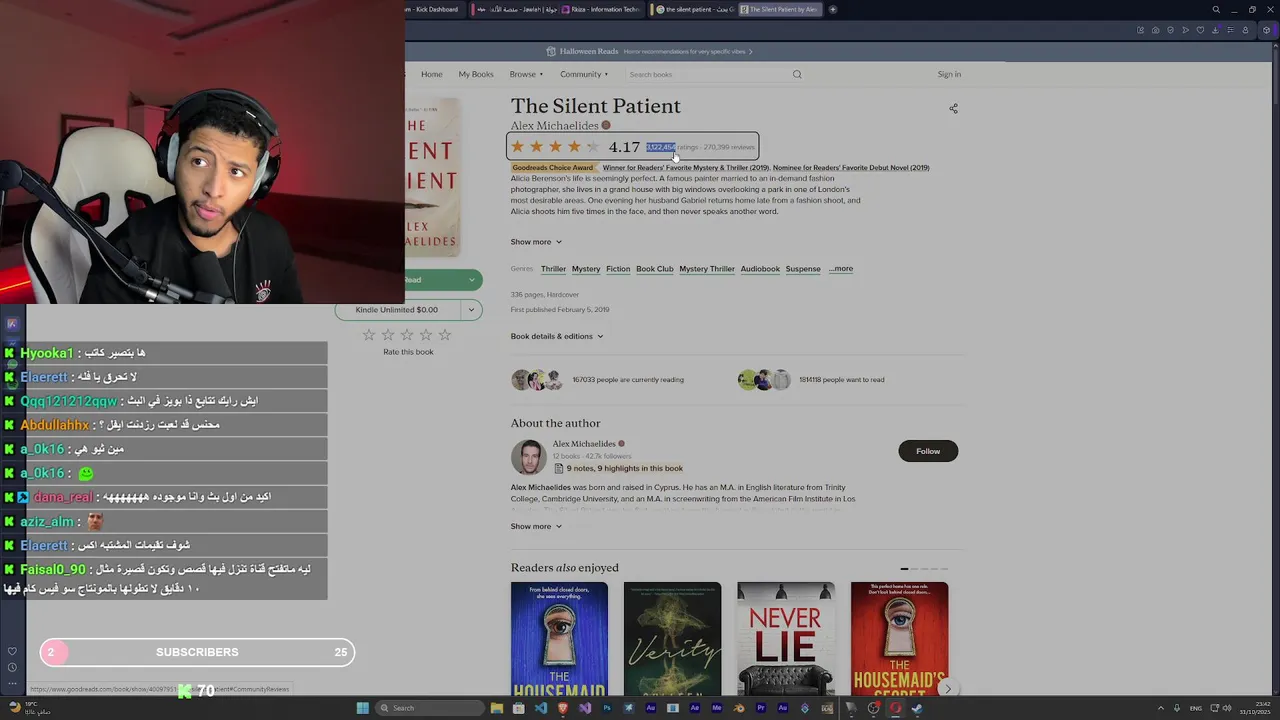Switch to the Kick Dashboard tab
The width and height of the screenshot is (1280, 720).
click(432, 9)
